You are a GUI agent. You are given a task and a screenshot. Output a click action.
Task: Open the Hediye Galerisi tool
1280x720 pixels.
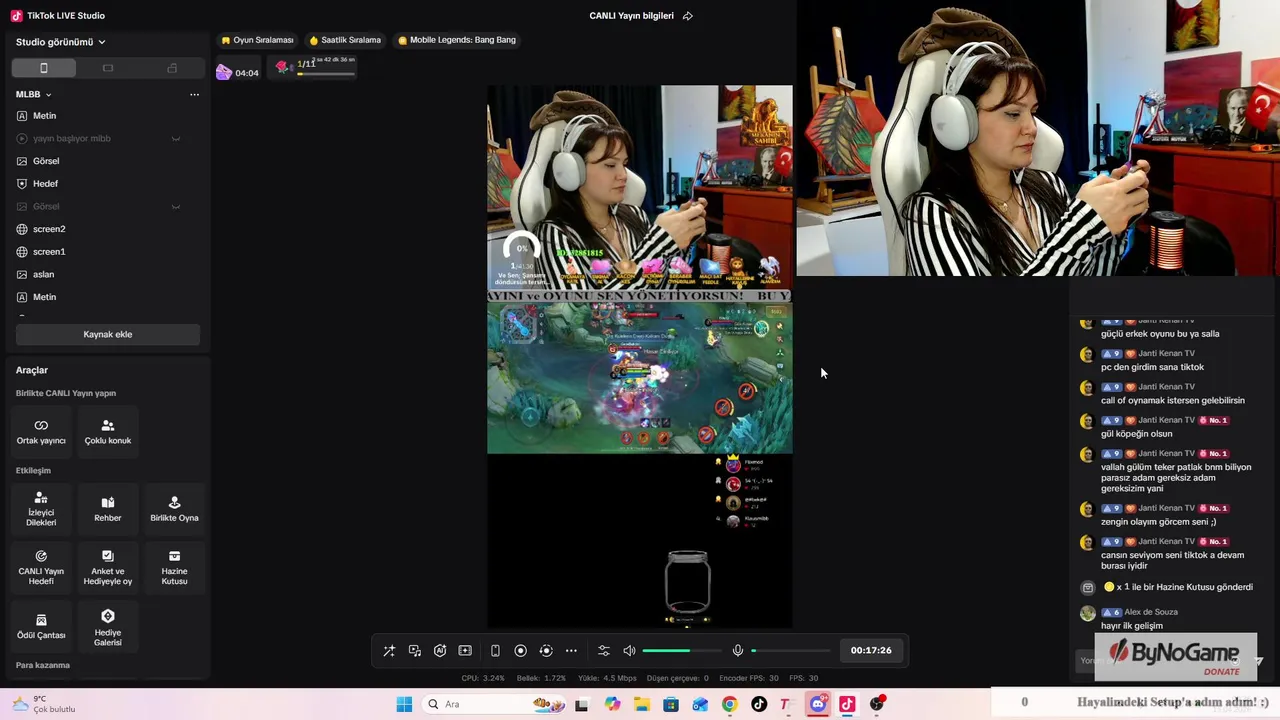(x=108, y=626)
